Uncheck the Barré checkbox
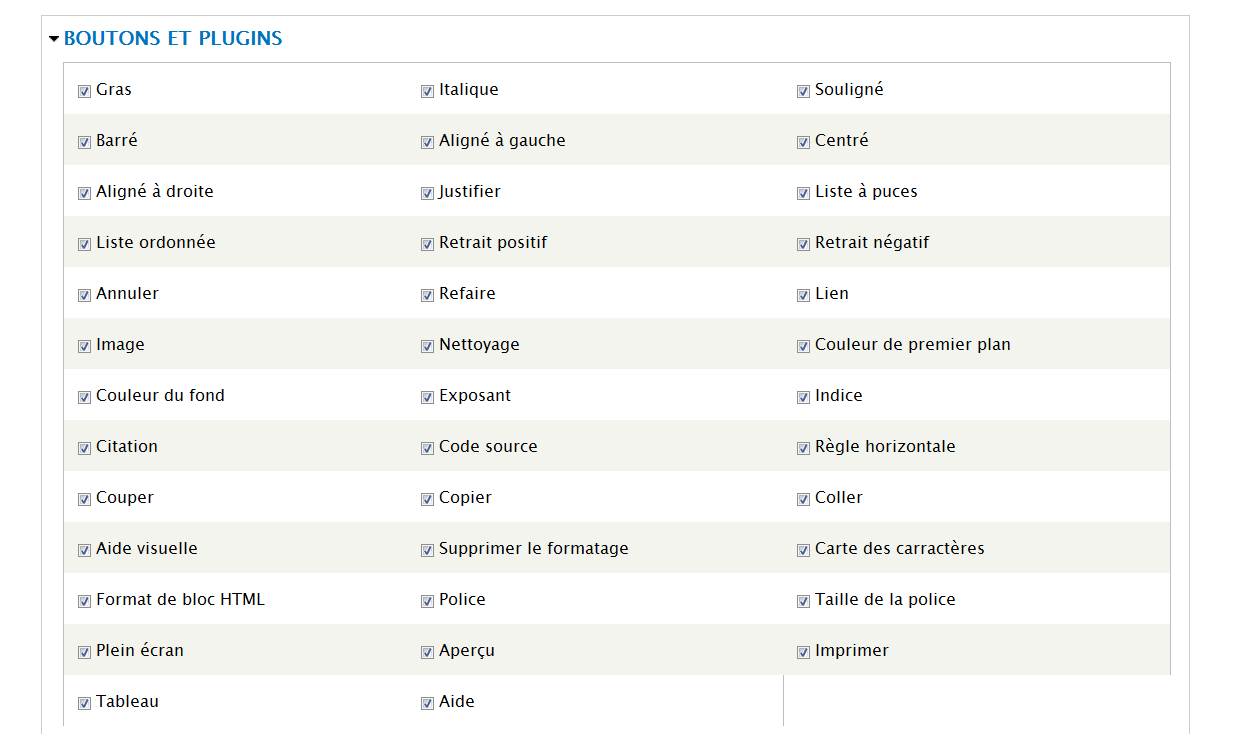 (x=85, y=142)
